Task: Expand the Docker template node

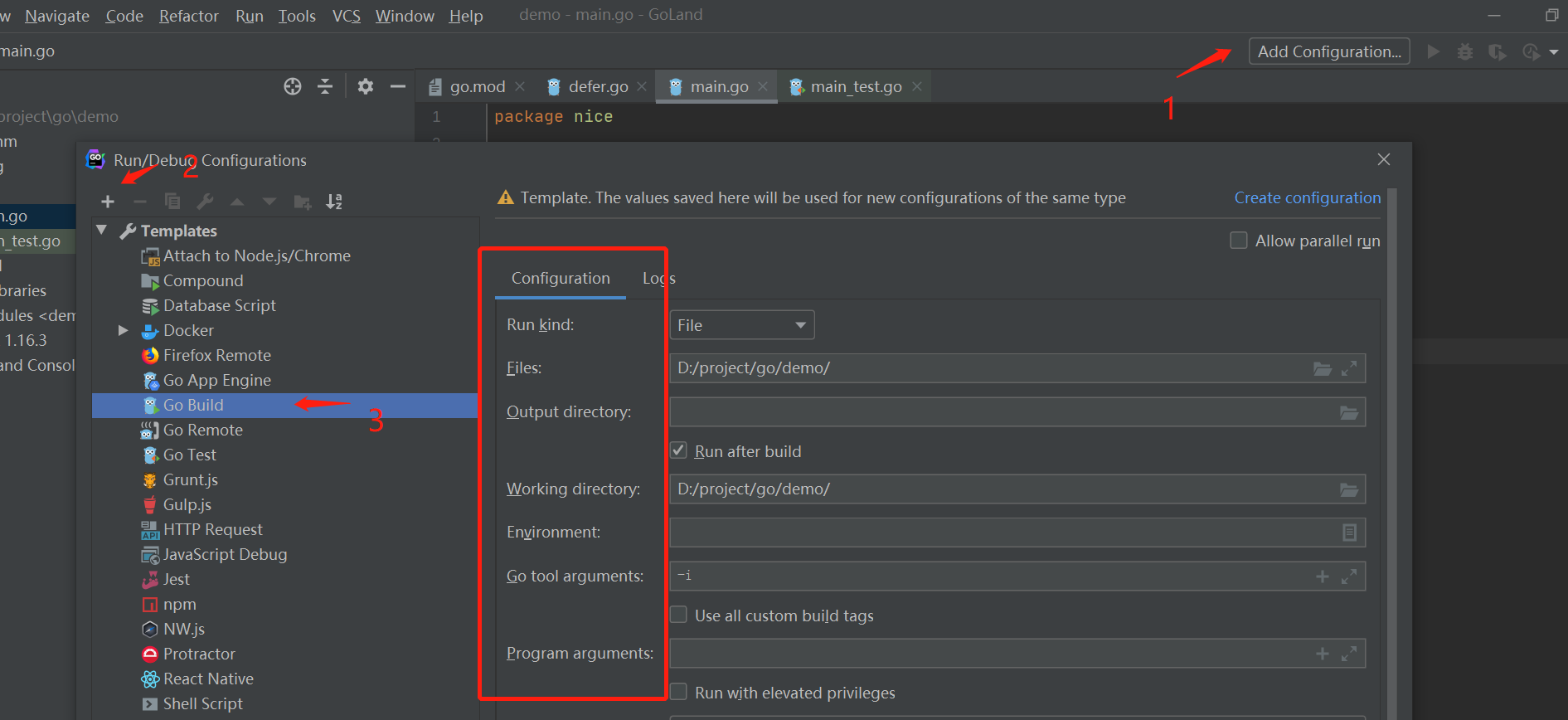Action: tap(124, 330)
